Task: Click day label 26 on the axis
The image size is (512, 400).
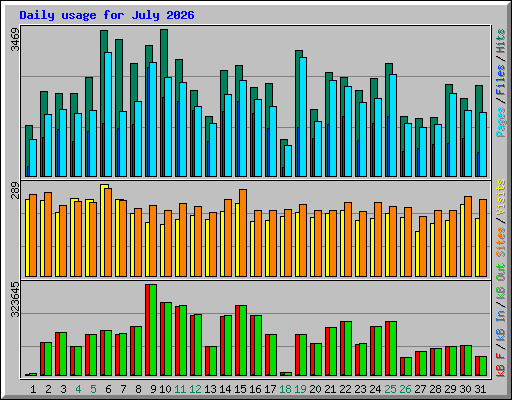Action: click(405, 389)
